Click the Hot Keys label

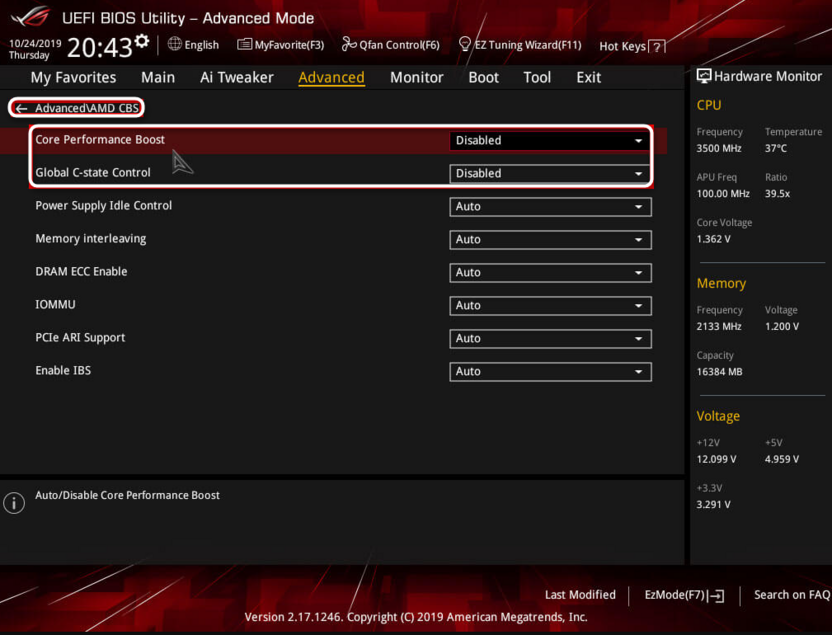(x=622, y=47)
